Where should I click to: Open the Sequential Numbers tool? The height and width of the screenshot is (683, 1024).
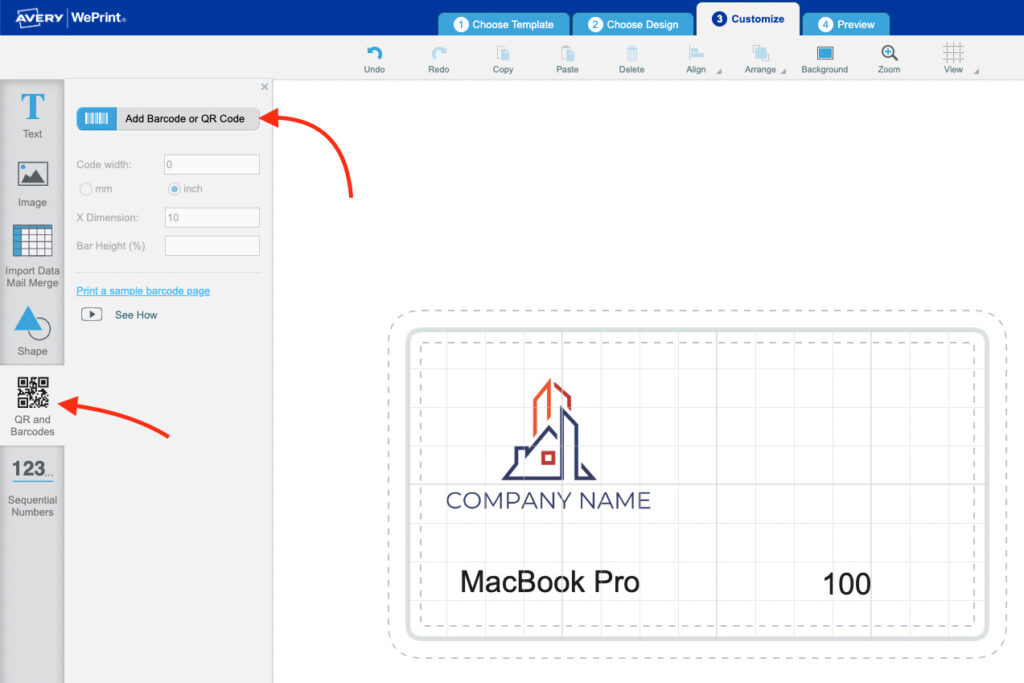point(32,485)
